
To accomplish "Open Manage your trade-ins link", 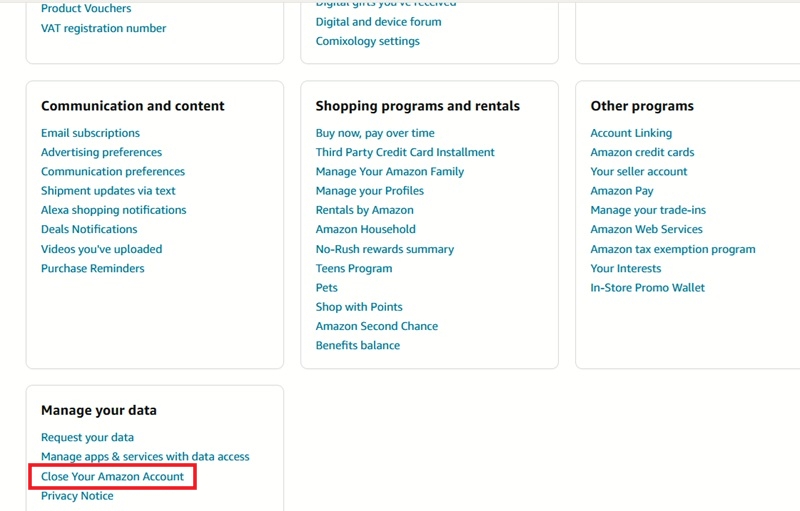I will [x=648, y=210].
